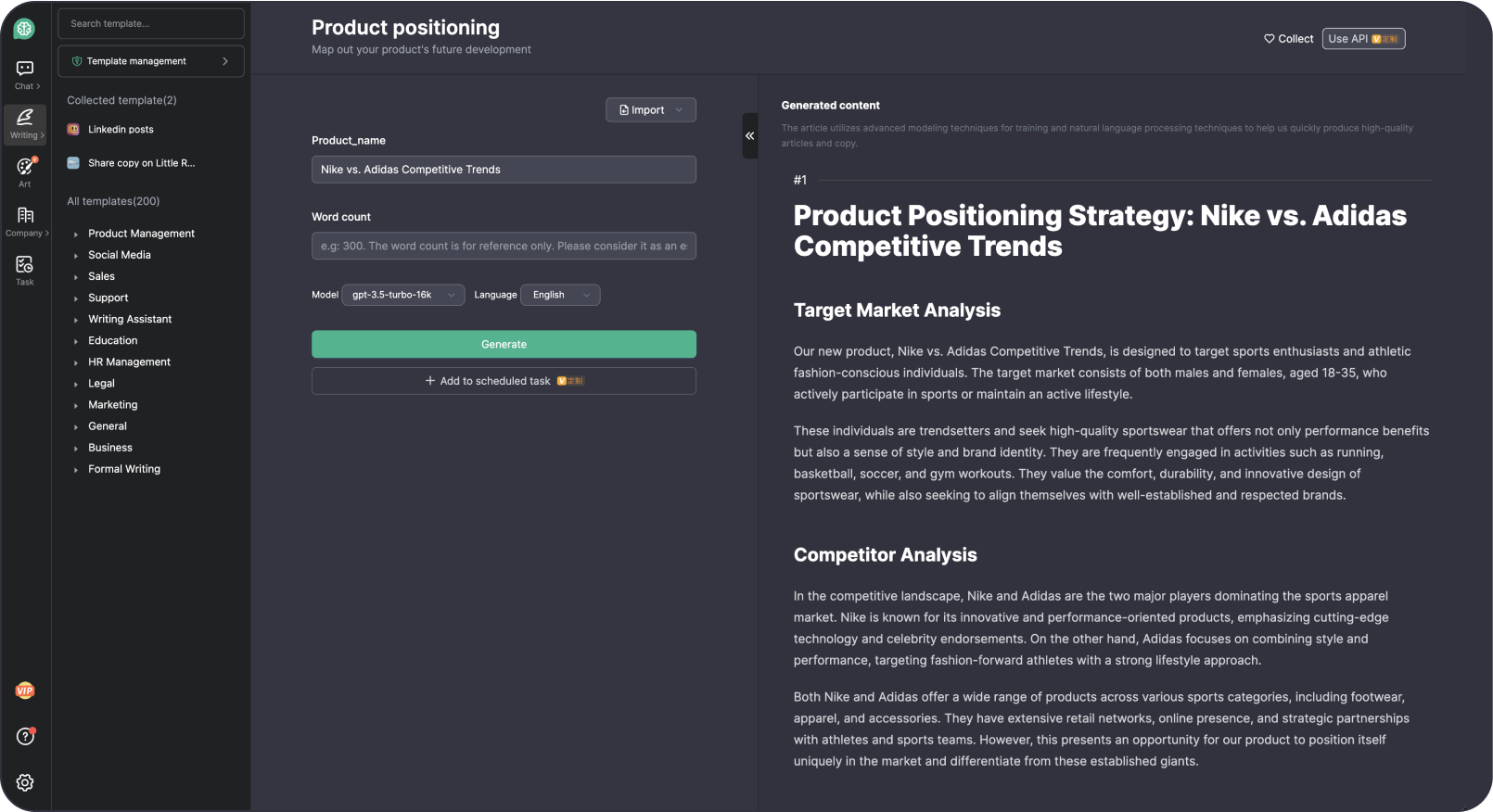Click the Generate button
1493x812 pixels.
[x=504, y=344]
